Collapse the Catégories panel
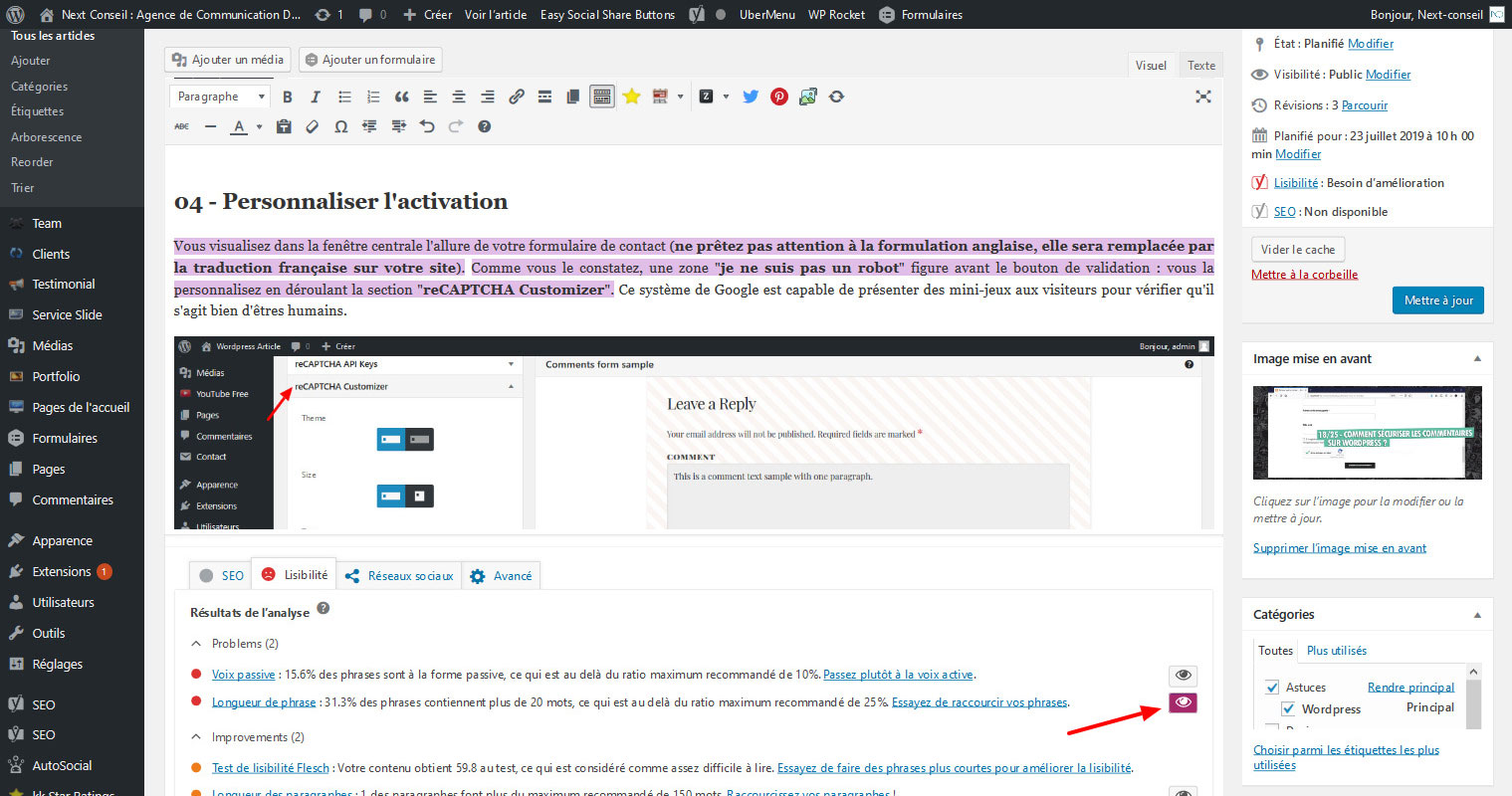The height and width of the screenshot is (796, 1512). click(1477, 615)
